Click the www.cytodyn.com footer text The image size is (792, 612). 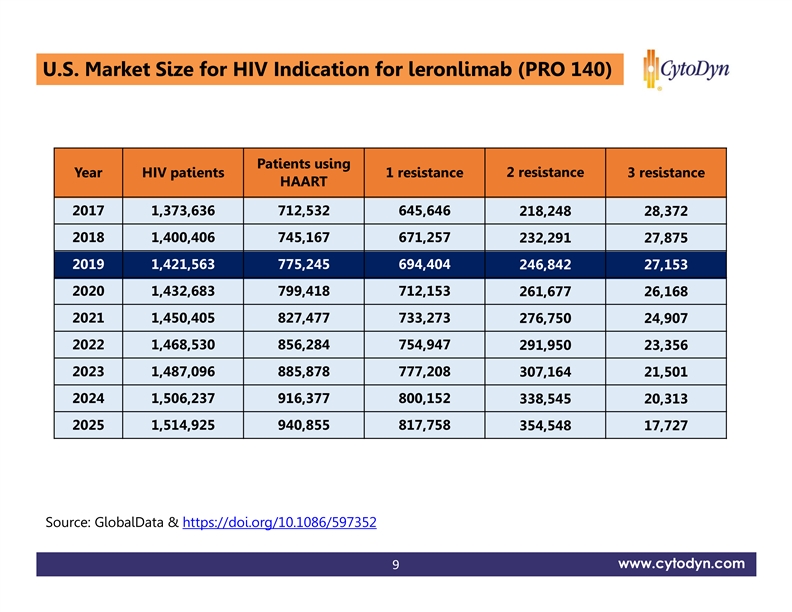(681, 564)
